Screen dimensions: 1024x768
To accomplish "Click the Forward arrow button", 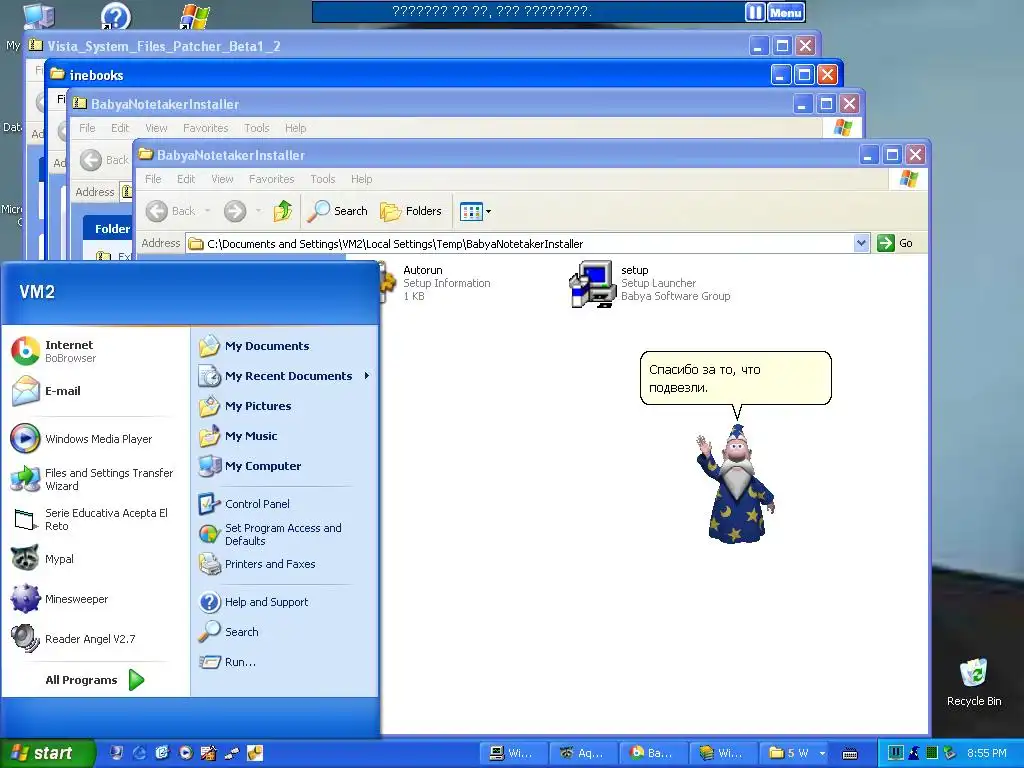I will click(235, 211).
